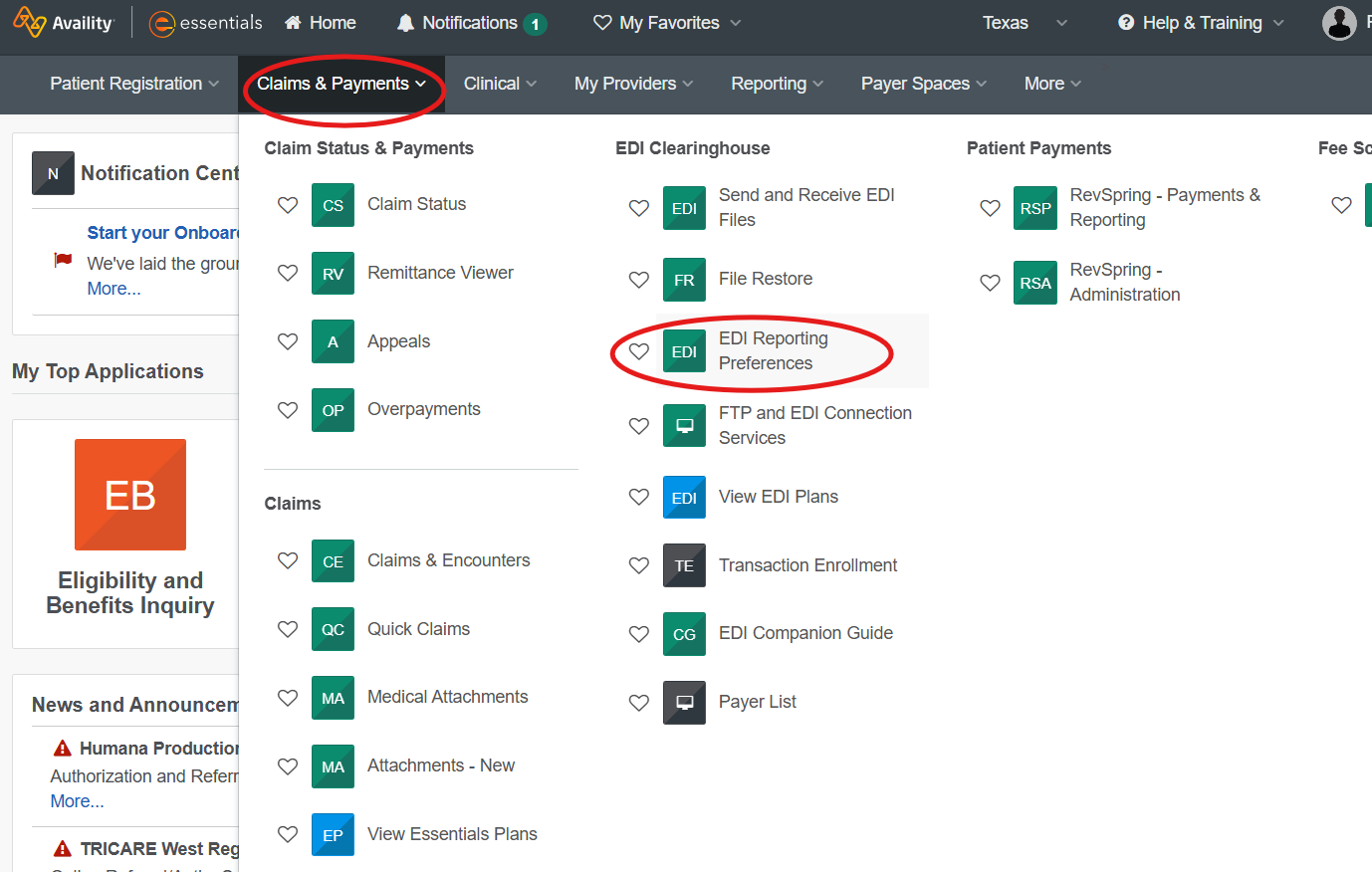The height and width of the screenshot is (872, 1372).
Task: Favorite Payer List with its heart
Action: pos(639,703)
